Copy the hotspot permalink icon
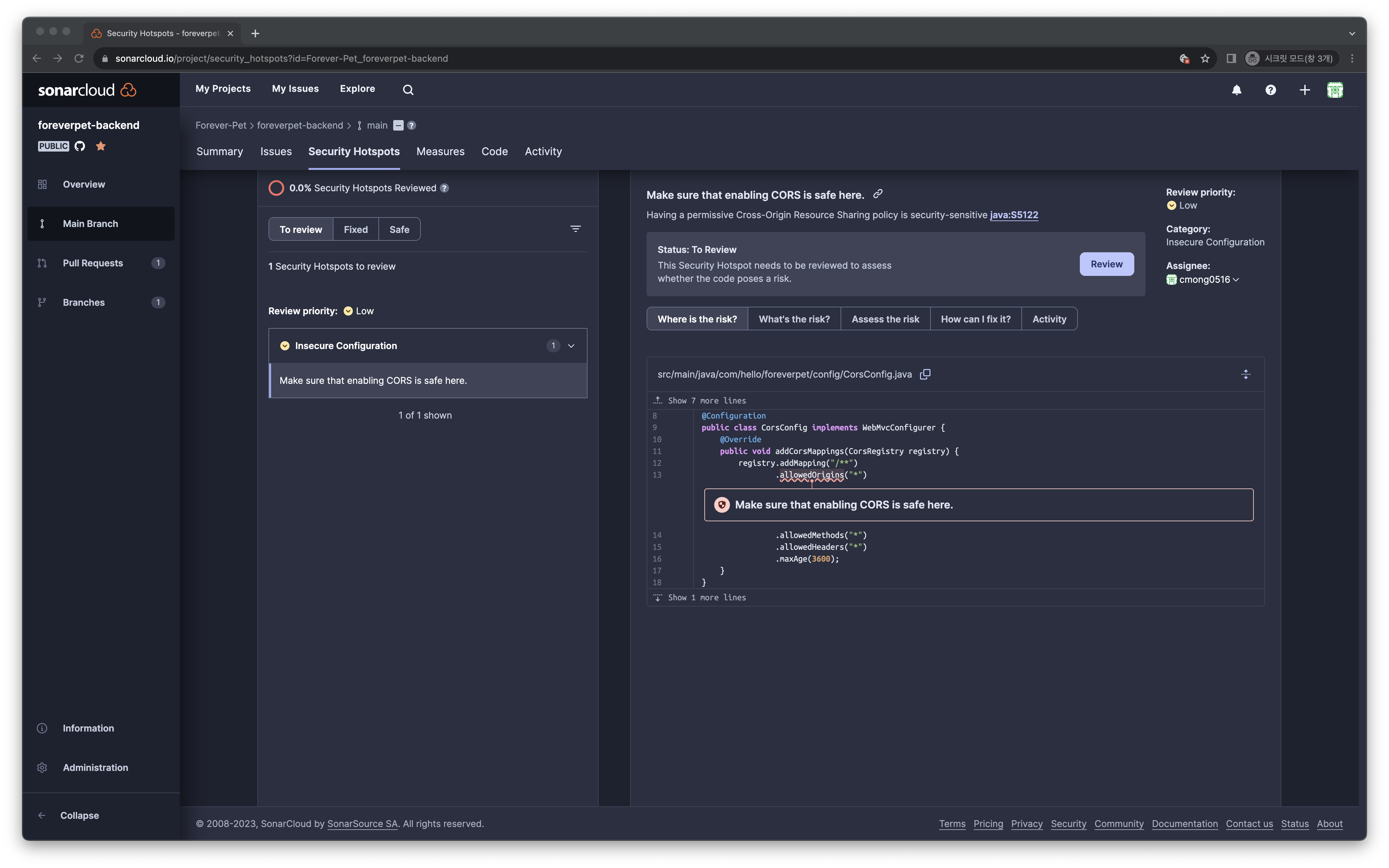The image size is (1389, 868). [x=877, y=194]
